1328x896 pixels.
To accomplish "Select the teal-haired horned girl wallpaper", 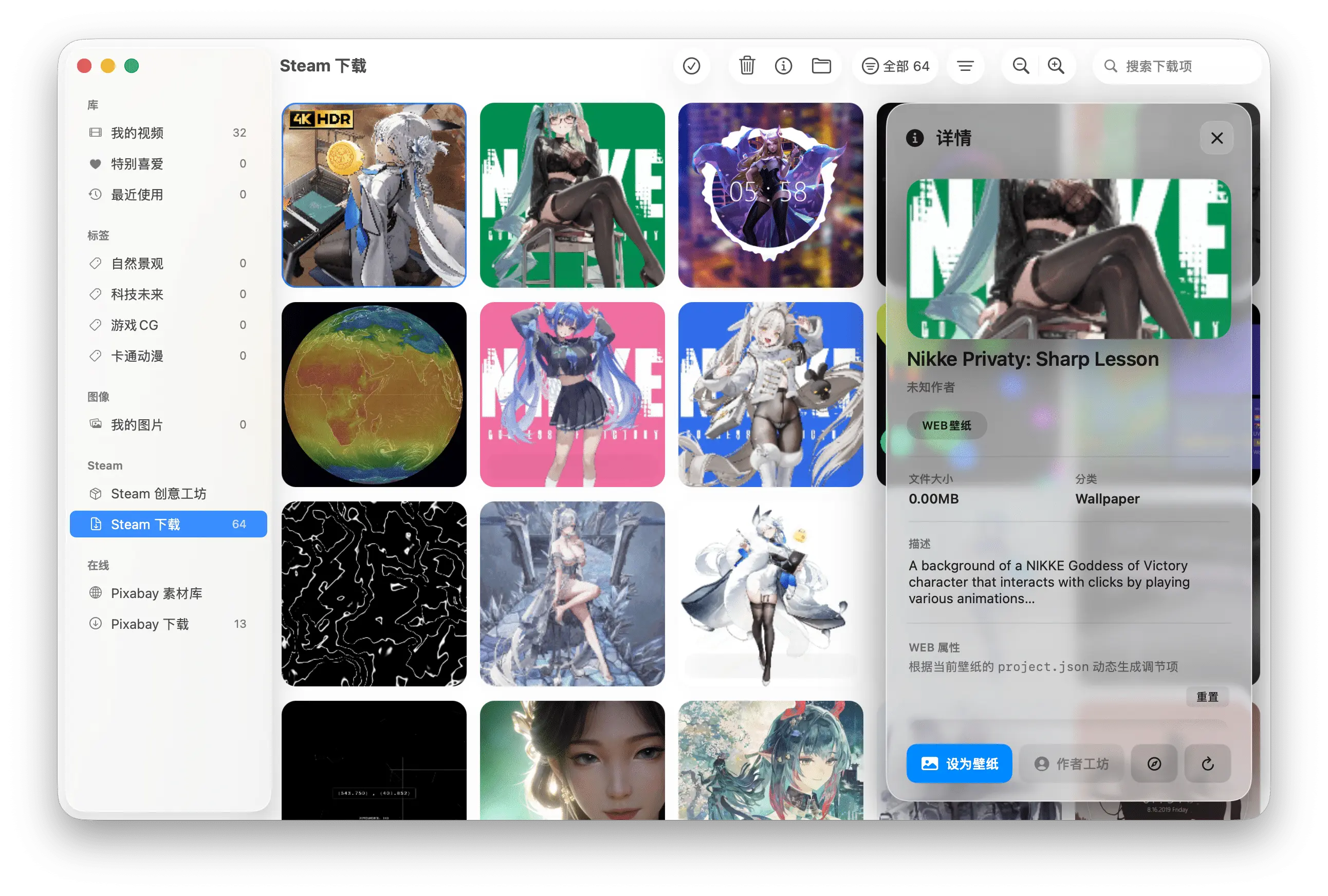I will (x=770, y=761).
